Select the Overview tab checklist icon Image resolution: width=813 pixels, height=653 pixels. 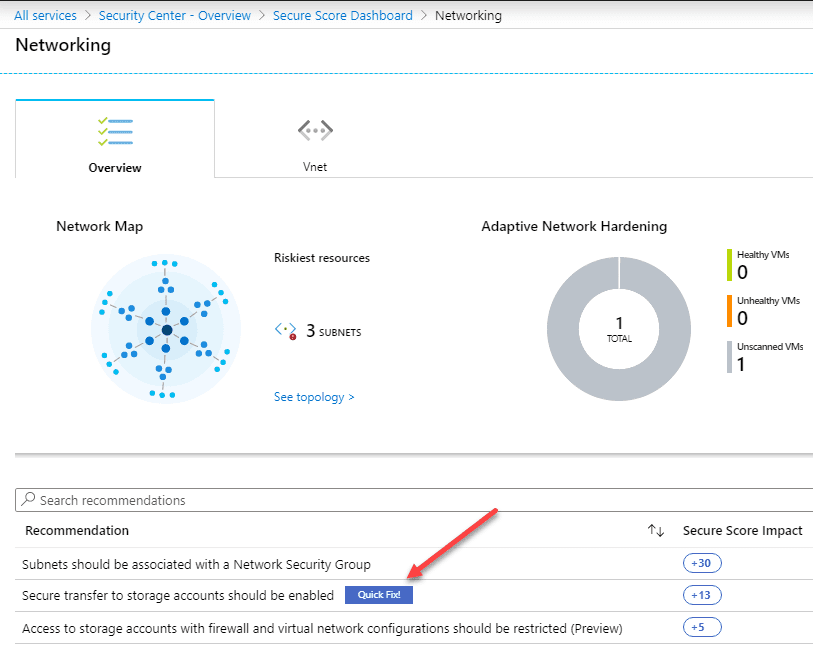(x=114, y=131)
